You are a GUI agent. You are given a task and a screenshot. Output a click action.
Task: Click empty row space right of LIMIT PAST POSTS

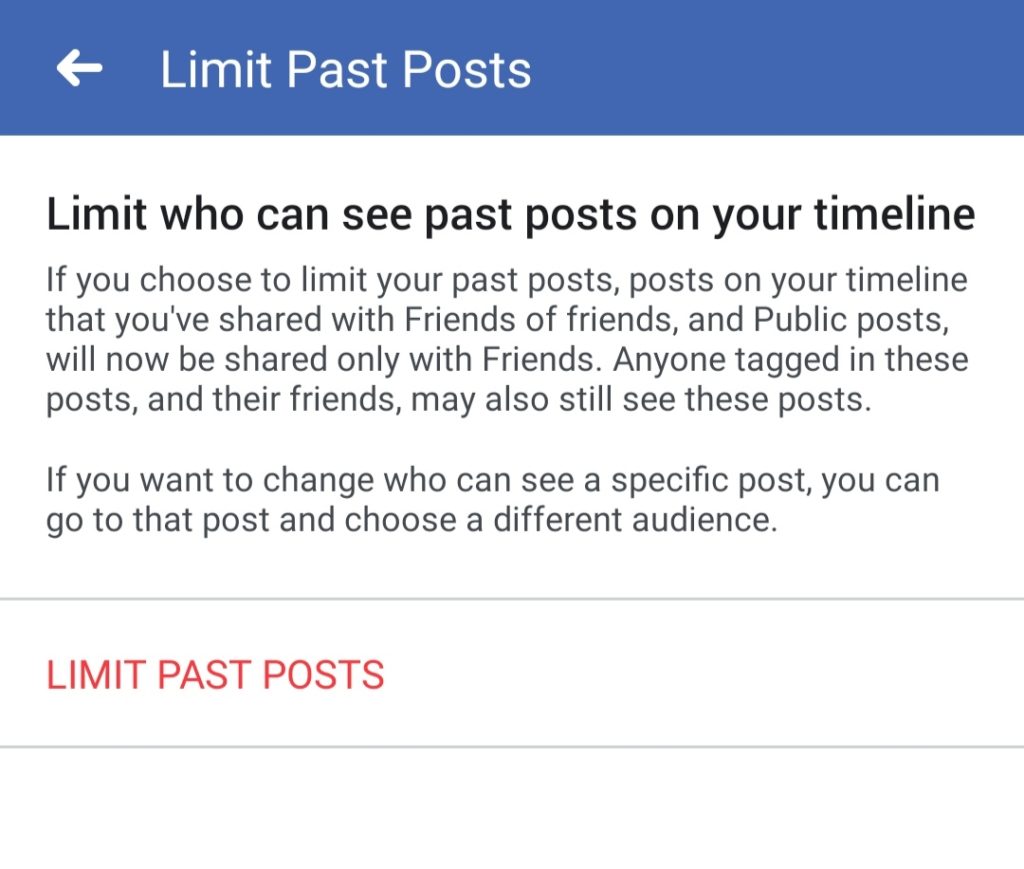click(x=700, y=674)
